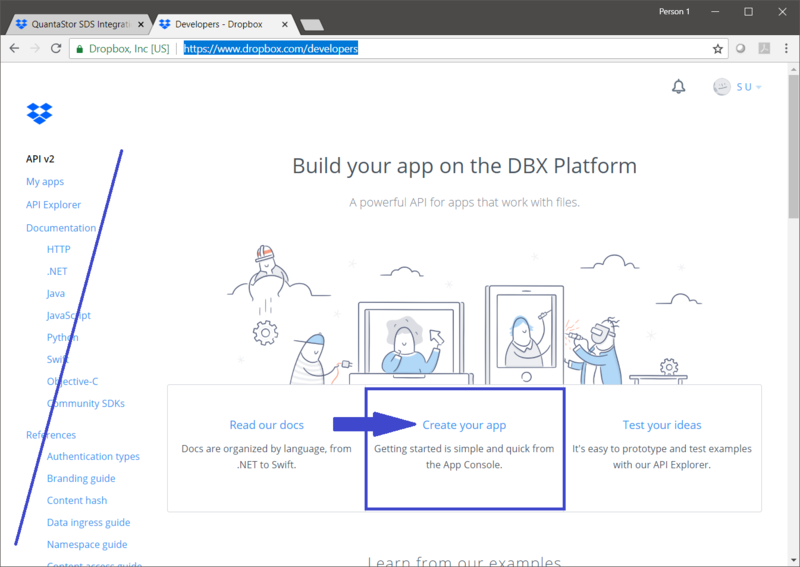Click 'Docs are organized by language' description
This screenshot has width=800, height=567.
click(266, 456)
